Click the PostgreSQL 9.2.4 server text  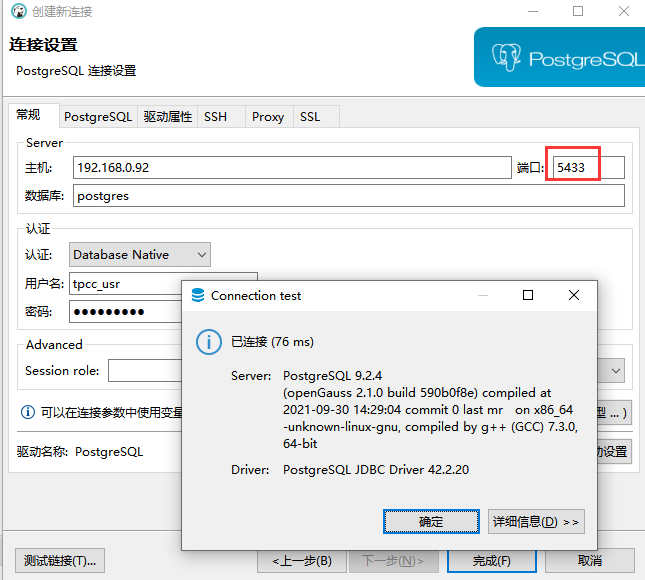click(332, 376)
